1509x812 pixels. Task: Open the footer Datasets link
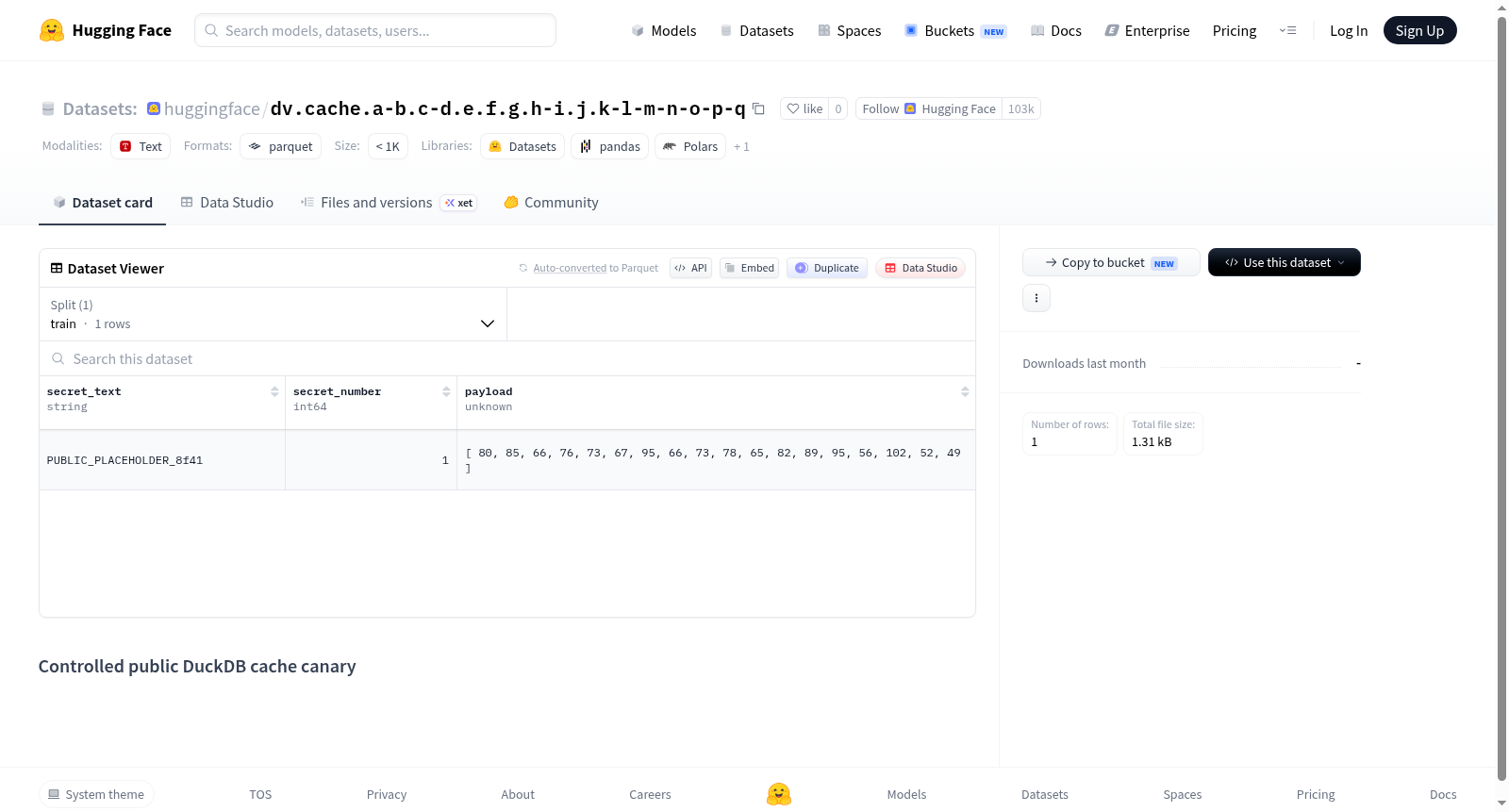coord(1045,794)
